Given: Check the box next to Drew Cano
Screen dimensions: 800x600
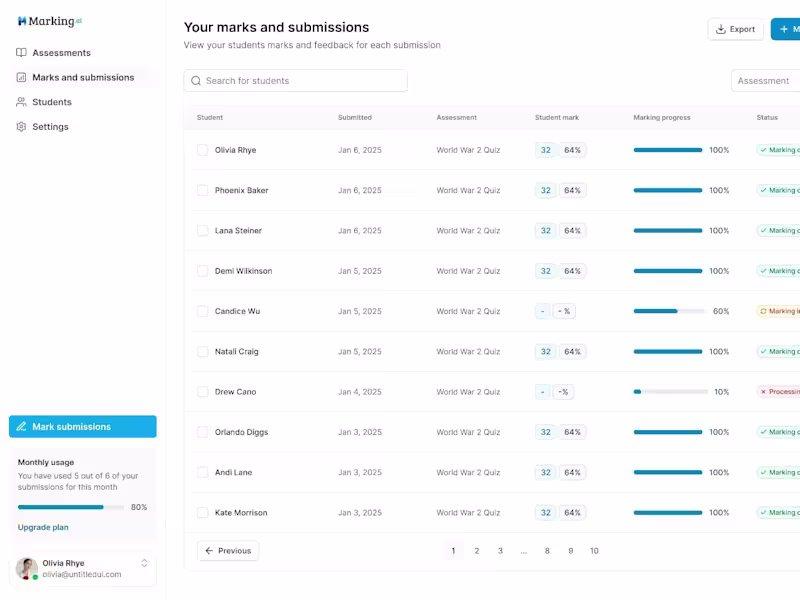Looking at the screenshot, I should pyautogui.click(x=202, y=392).
